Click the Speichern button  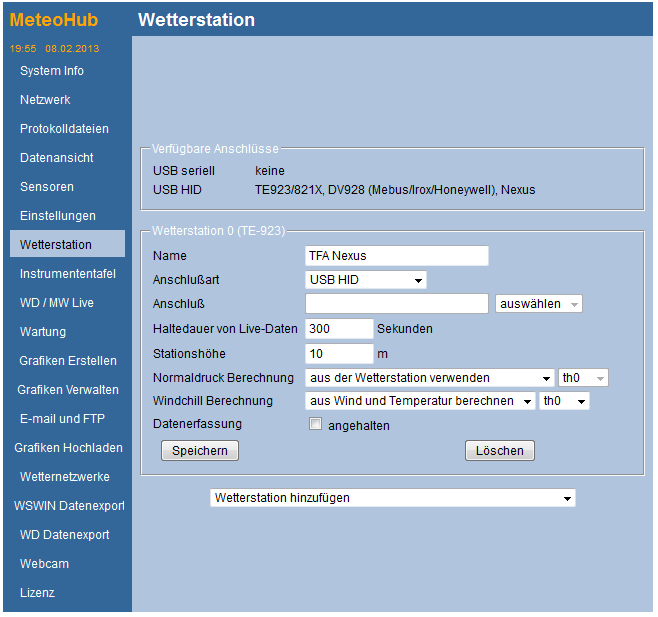click(200, 451)
